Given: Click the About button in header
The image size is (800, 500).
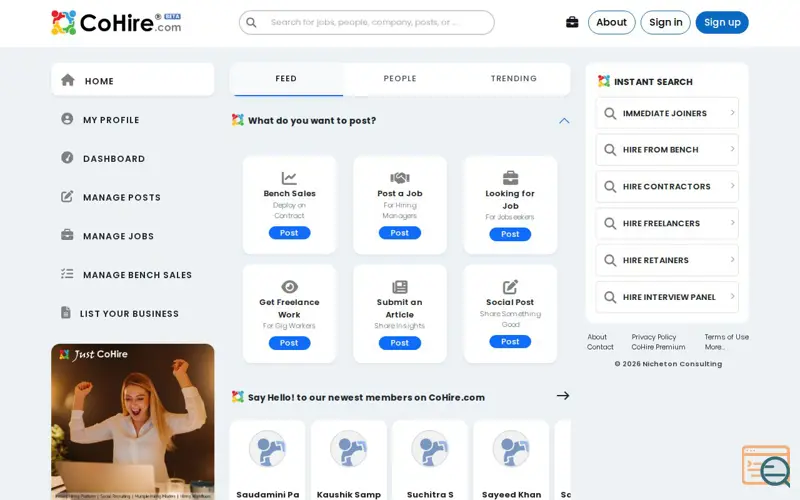Looking at the screenshot, I should 611,22.
